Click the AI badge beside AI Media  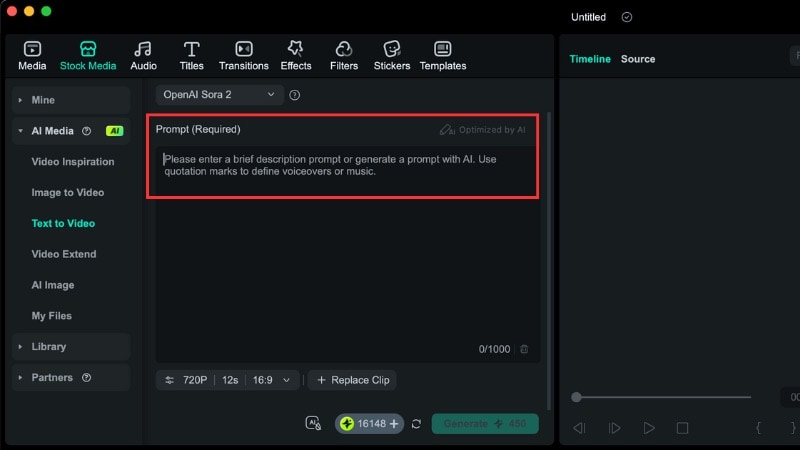coord(115,131)
